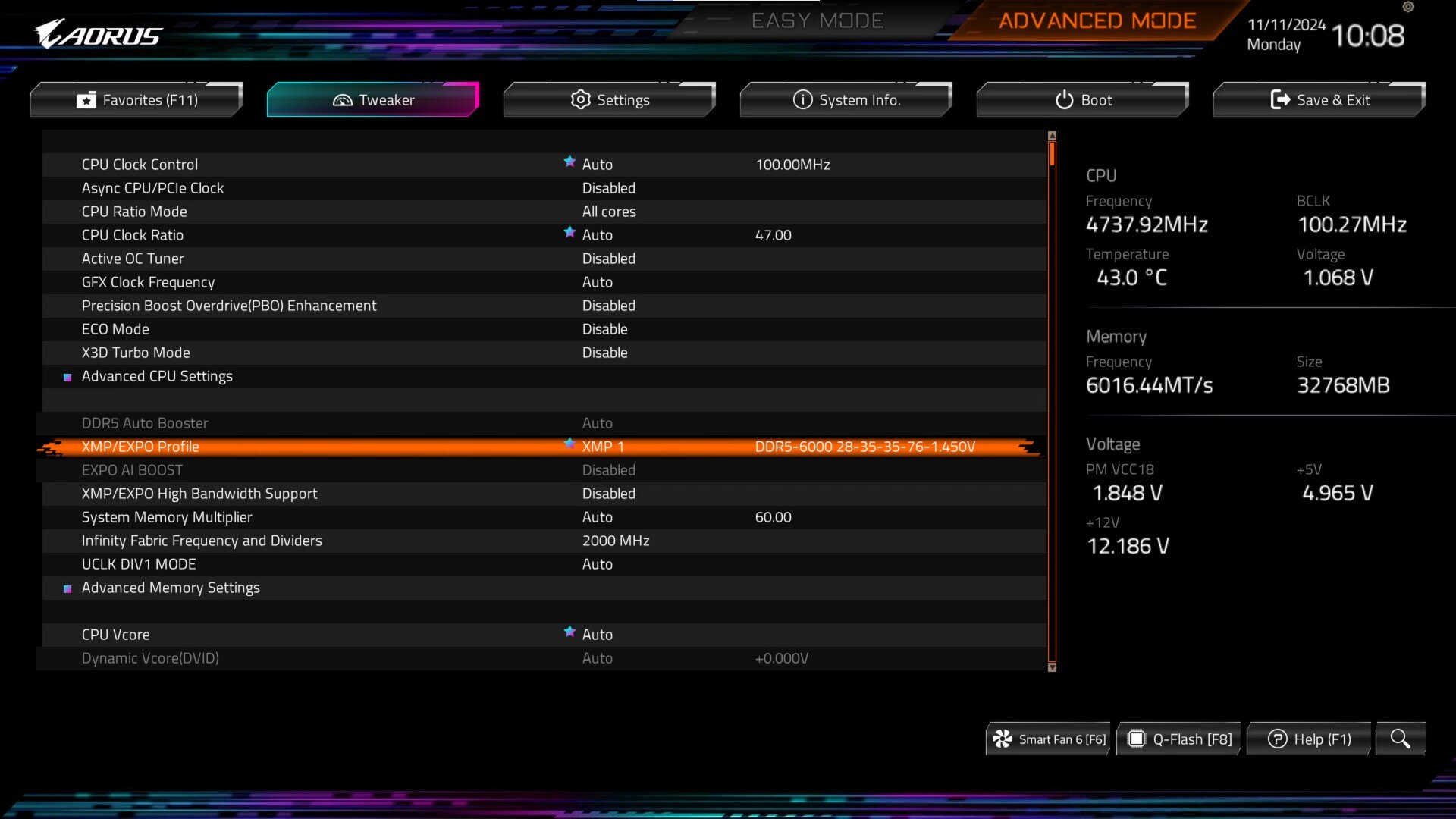Click the speedometer icon on Tweaker tab

coord(343,100)
